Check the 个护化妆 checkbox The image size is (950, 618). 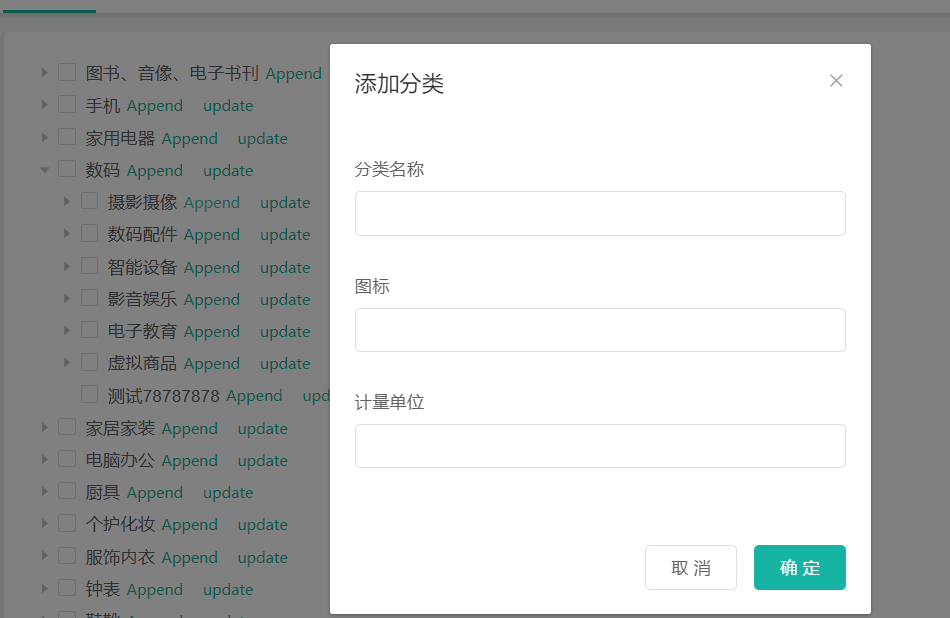click(67, 523)
